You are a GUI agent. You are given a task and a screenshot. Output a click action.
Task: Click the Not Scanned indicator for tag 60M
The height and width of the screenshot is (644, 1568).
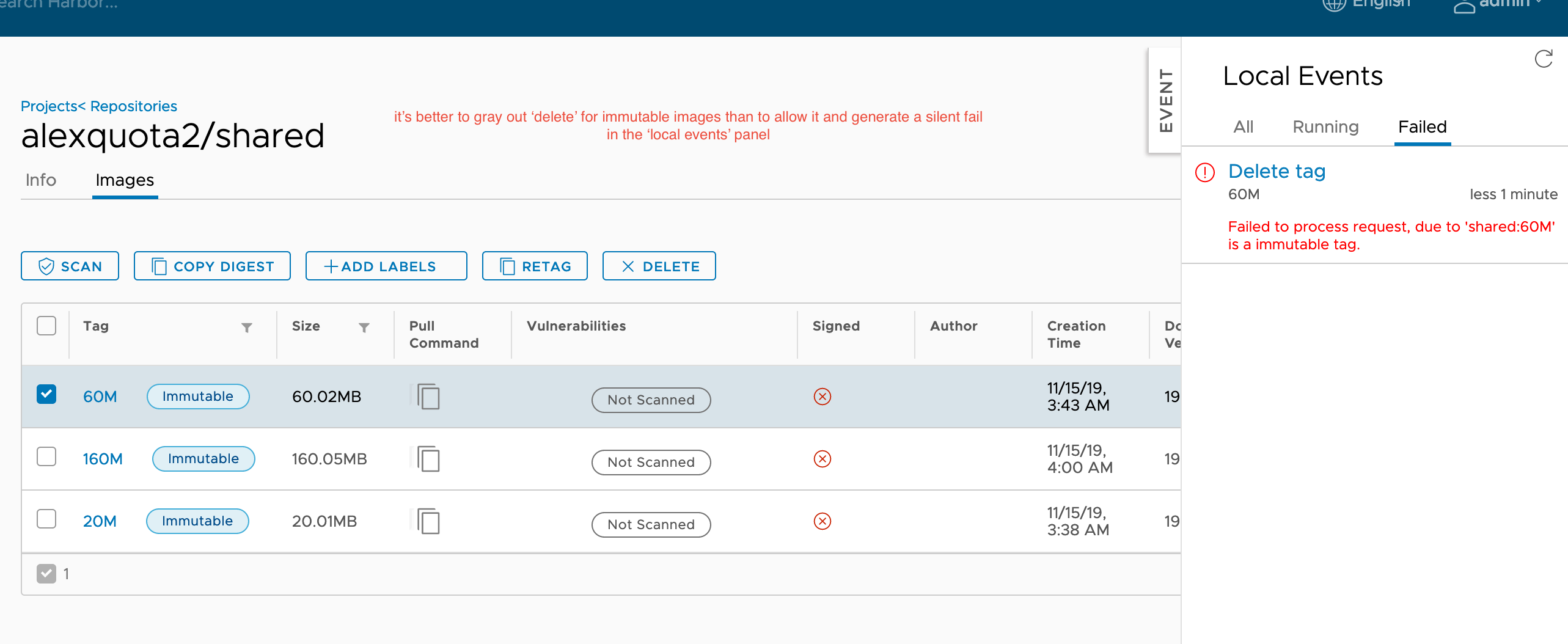tap(650, 400)
